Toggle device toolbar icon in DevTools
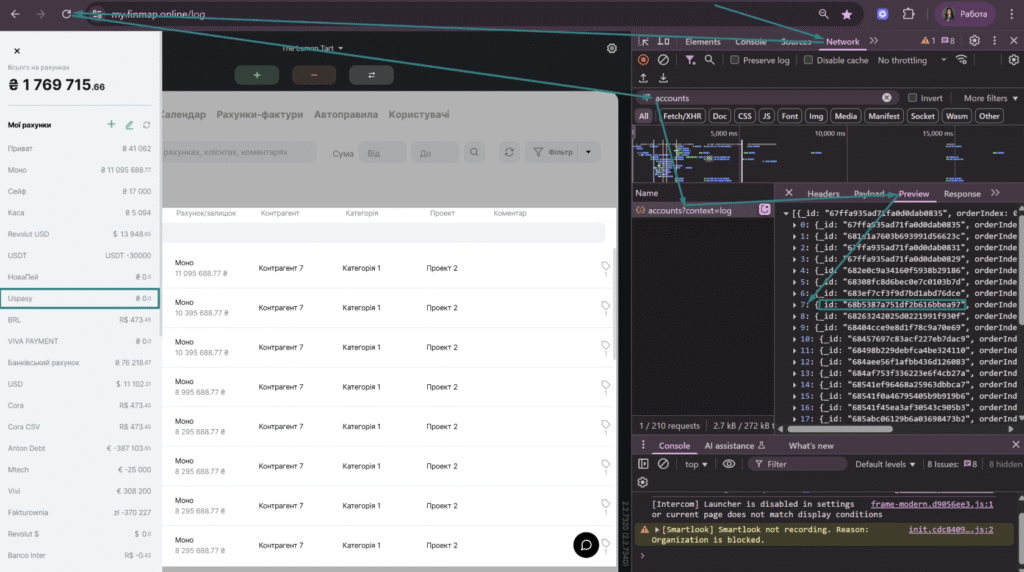Image resolution: width=1024 pixels, height=572 pixels. [663, 41]
